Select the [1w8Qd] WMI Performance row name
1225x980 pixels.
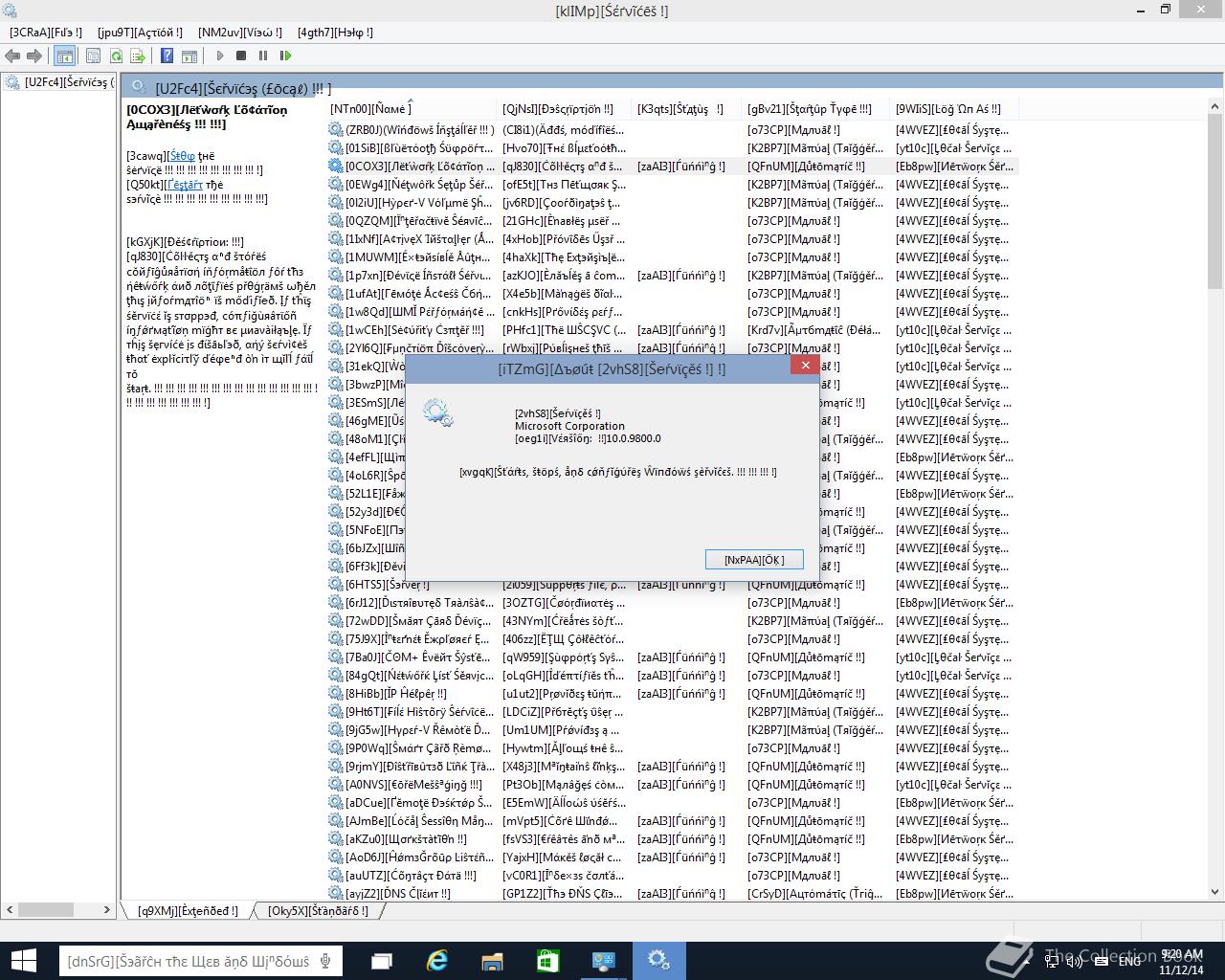tap(420, 311)
